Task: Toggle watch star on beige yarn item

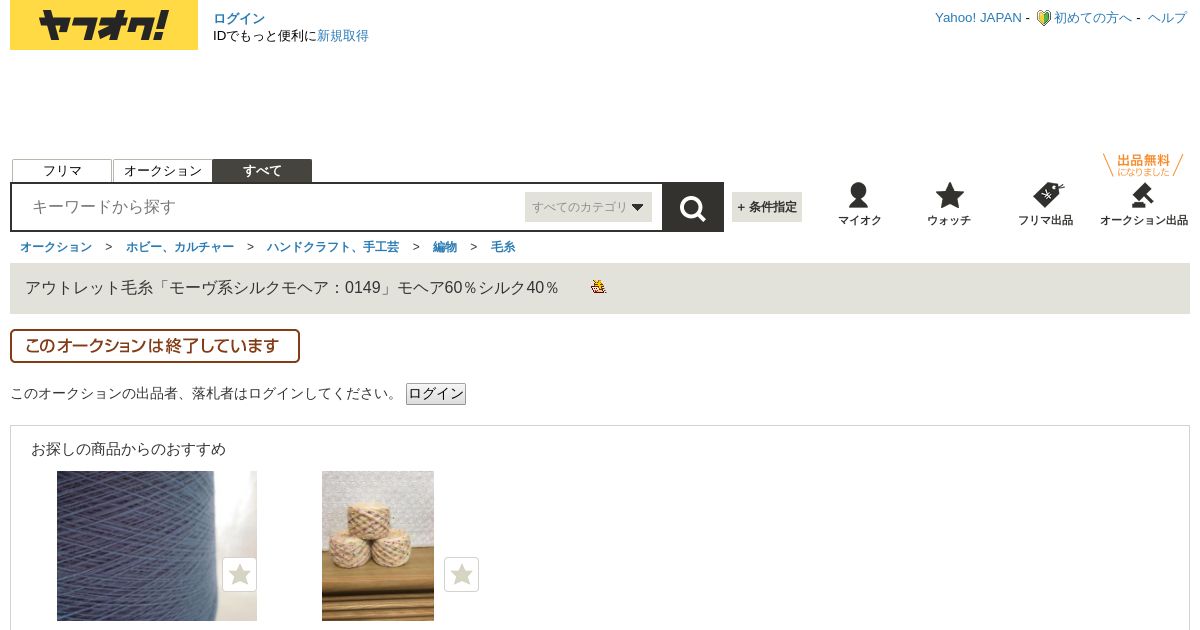Action: 461,574
